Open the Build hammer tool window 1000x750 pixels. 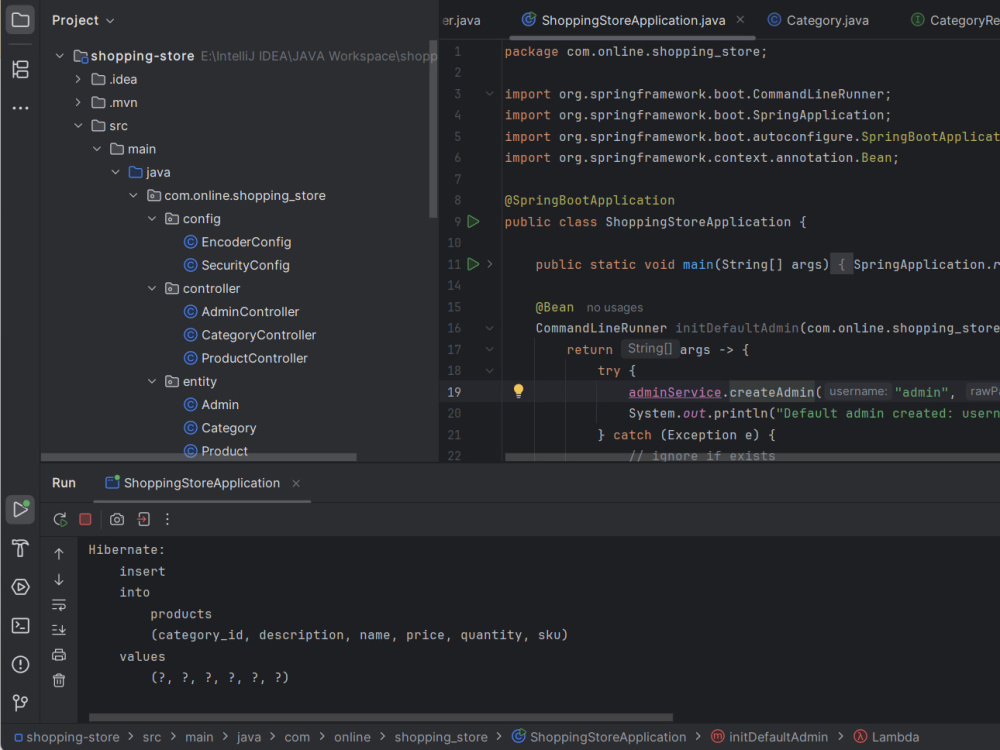(20, 548)
